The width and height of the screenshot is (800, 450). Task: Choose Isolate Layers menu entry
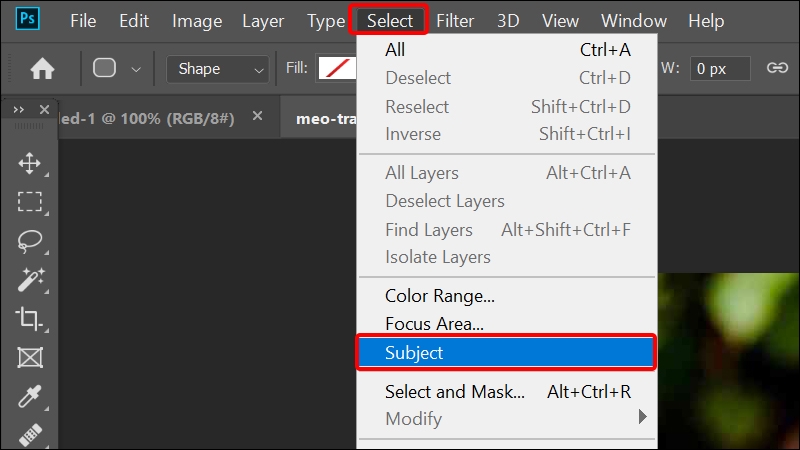click(507, 257)
